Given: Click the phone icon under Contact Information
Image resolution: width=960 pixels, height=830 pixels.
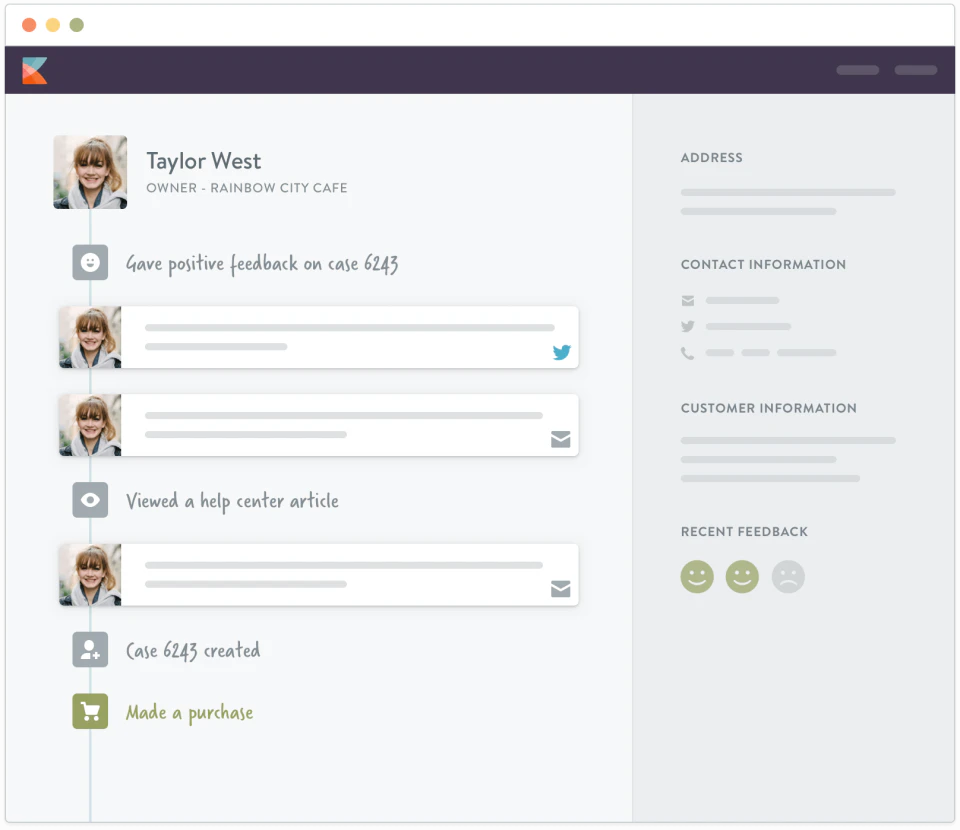Looking at the screenshot, I should pyautogui.click(x=688, y=352).
